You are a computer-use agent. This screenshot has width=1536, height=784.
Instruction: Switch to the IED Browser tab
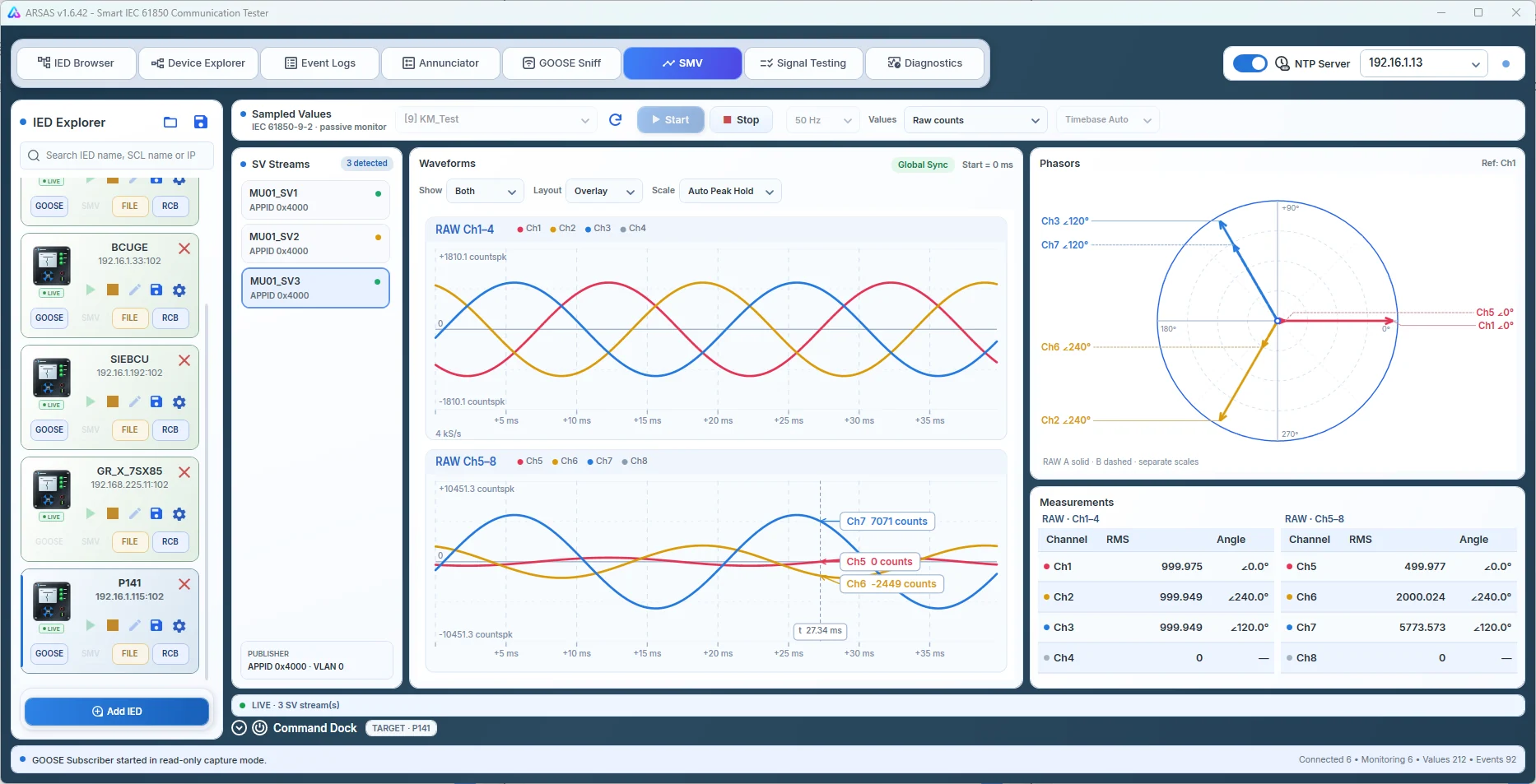tap(76, 63)
